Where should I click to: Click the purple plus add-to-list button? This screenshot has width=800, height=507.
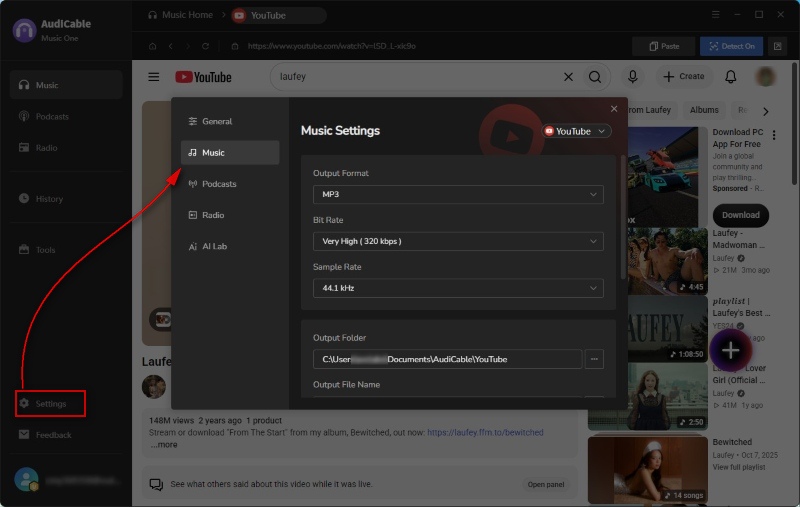point(730,350)
